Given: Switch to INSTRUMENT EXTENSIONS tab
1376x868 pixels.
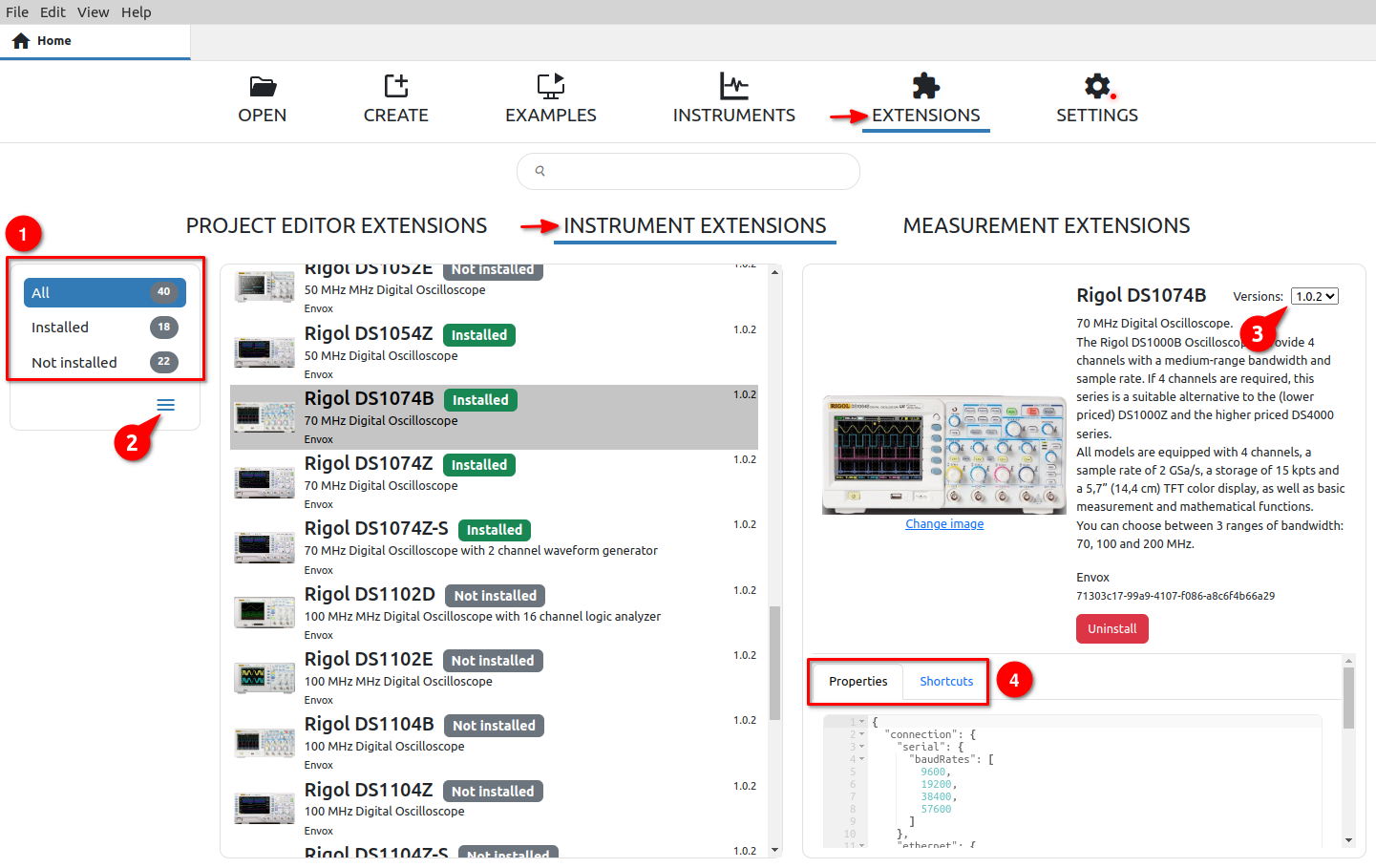Looking at the screenshot, I should click(695, 225).
